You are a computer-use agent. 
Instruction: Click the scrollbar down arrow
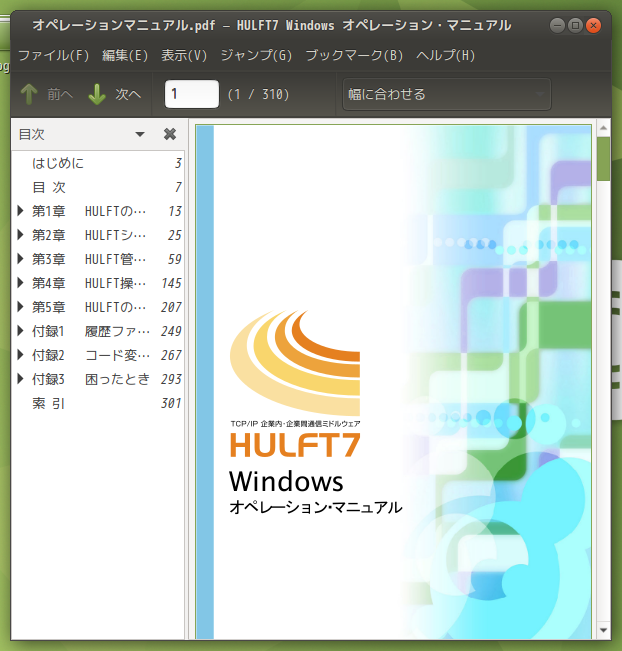tap(603, 630)
